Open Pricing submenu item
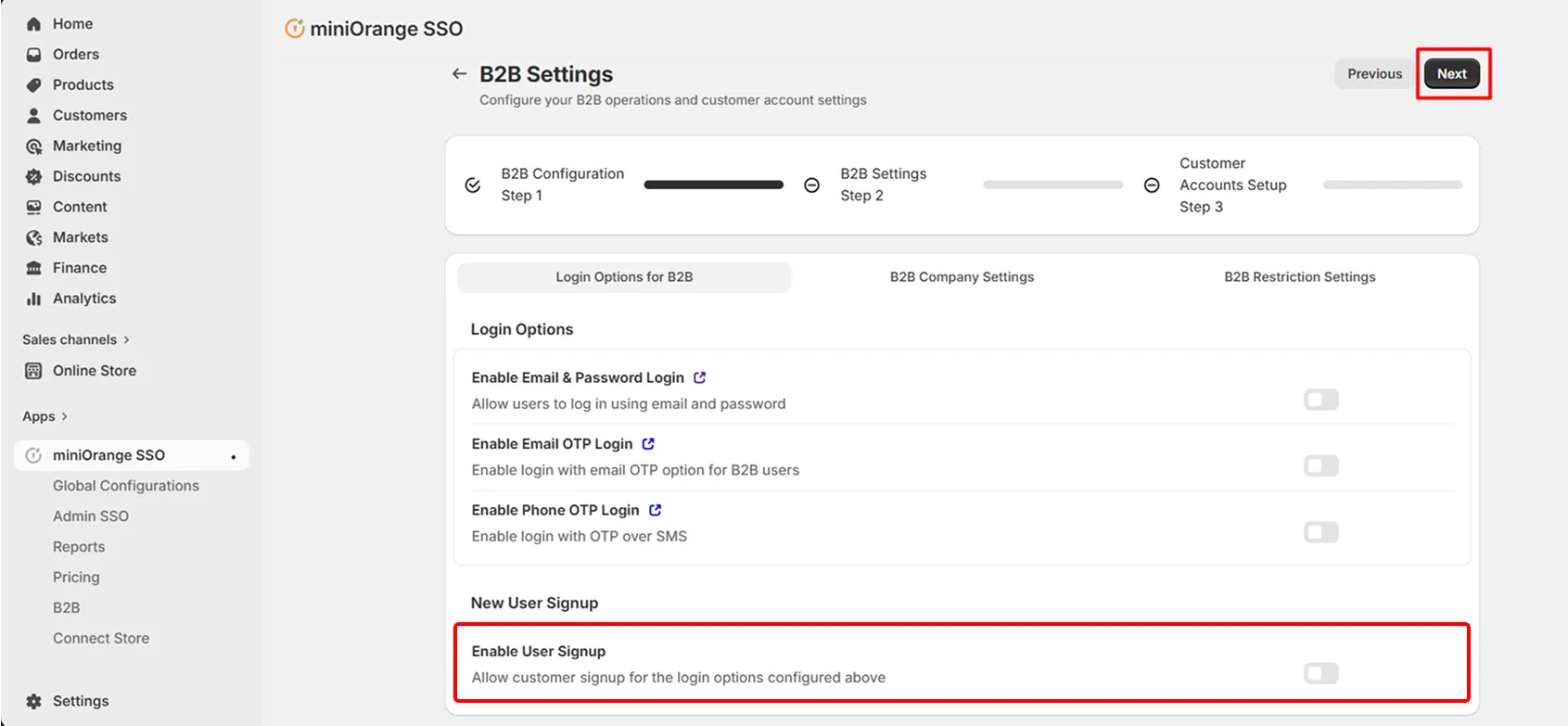 click(x=76, y=578)
